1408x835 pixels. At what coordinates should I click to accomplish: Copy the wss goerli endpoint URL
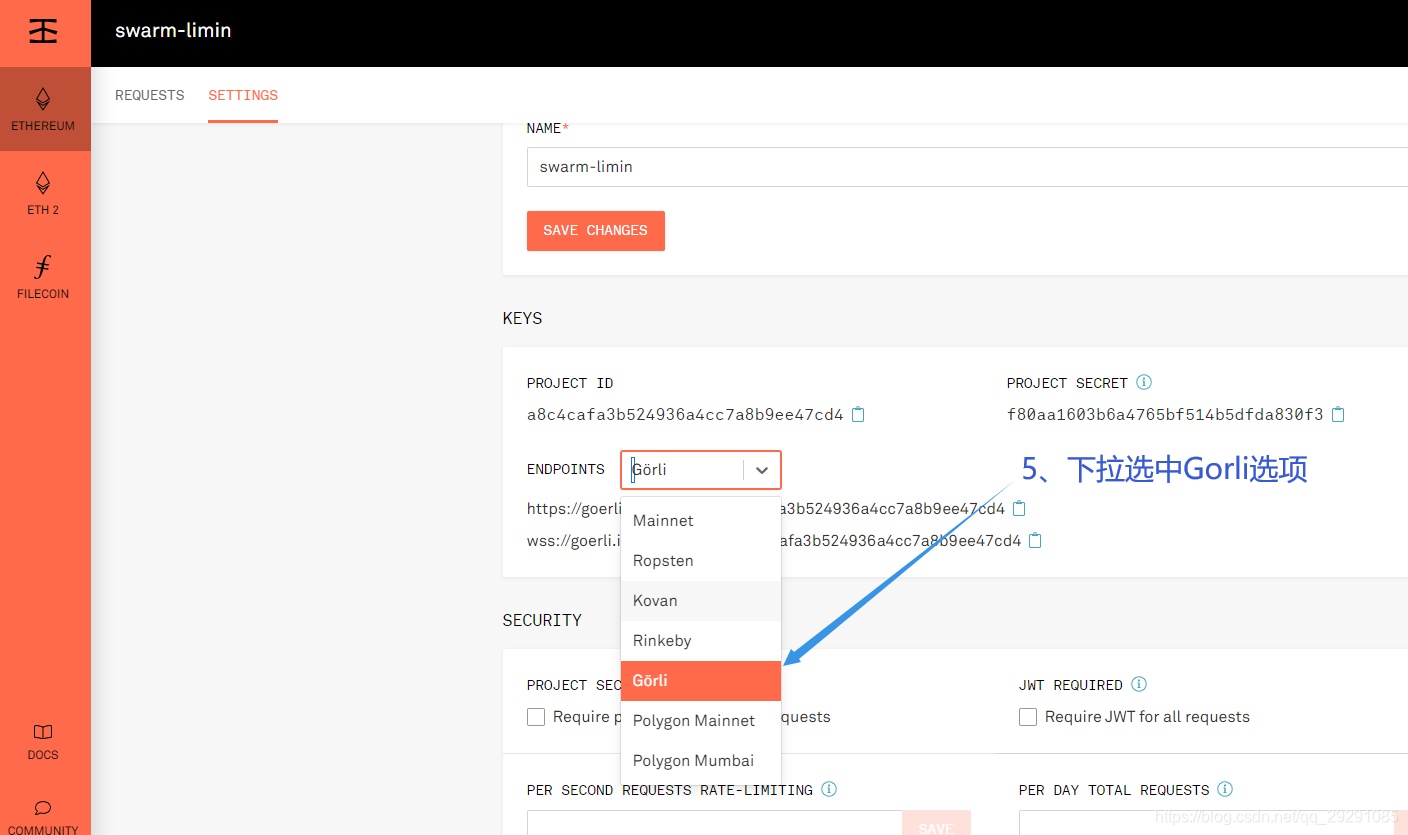[x=1035, y=540]
